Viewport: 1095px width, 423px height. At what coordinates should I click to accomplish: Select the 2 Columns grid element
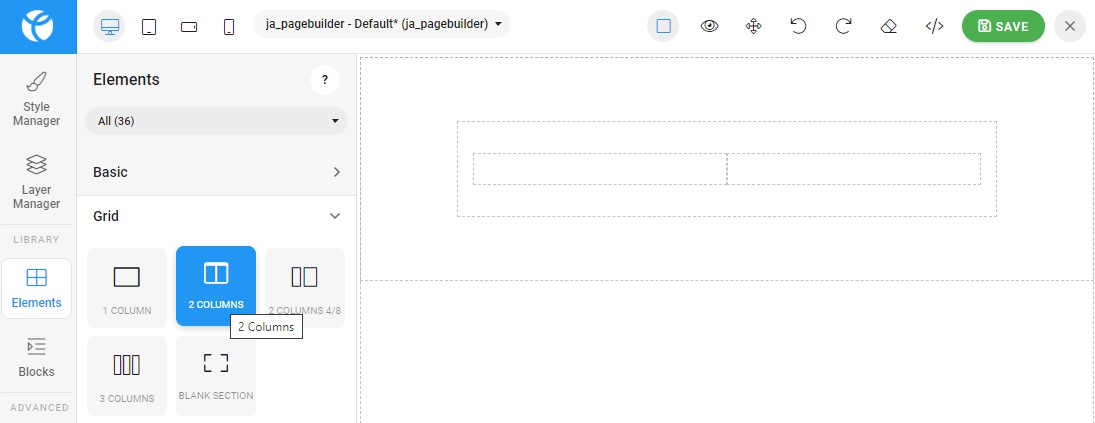coord(216,285)
